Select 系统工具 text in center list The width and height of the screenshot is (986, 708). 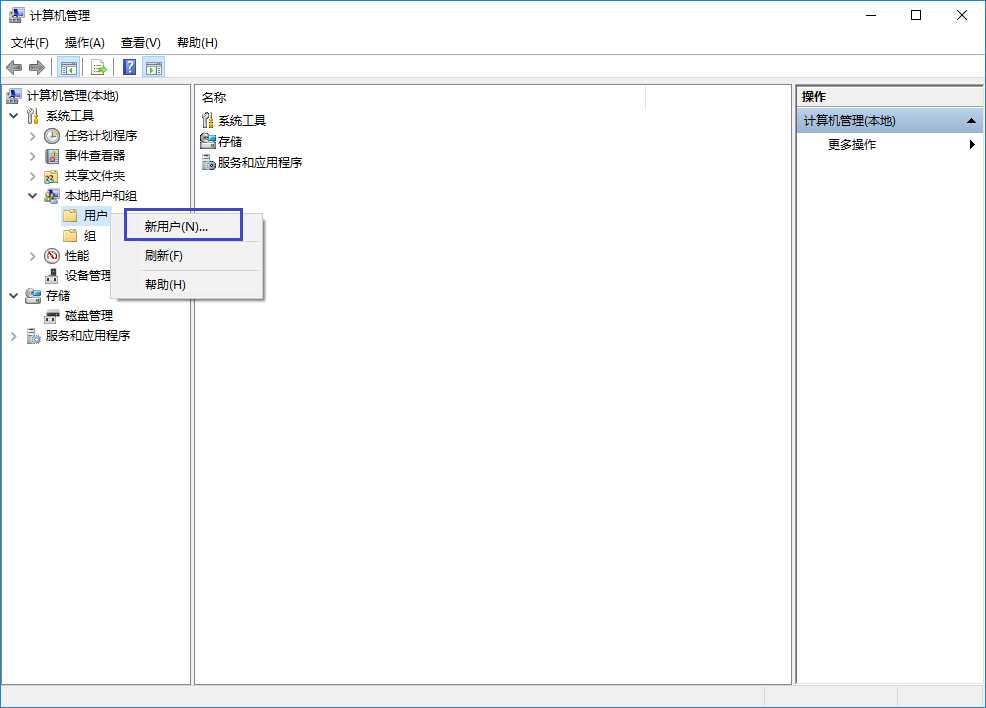[x=241, y=120]
